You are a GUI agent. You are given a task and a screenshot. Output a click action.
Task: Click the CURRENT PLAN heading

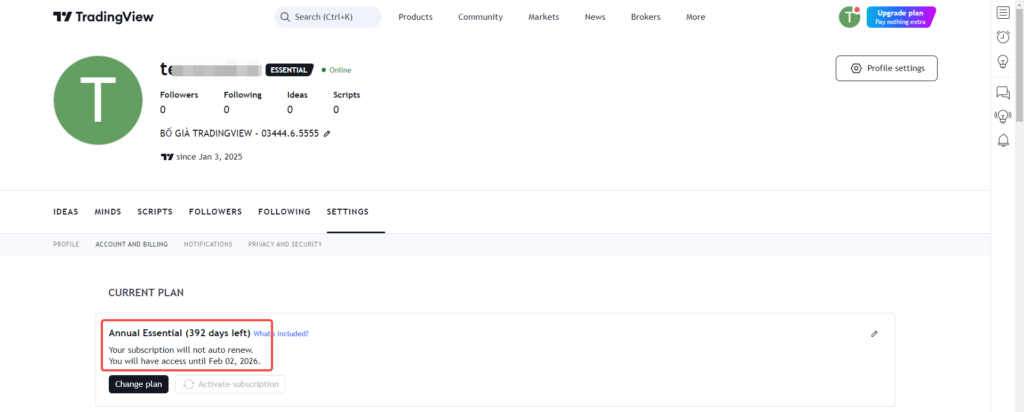(146, 293)
